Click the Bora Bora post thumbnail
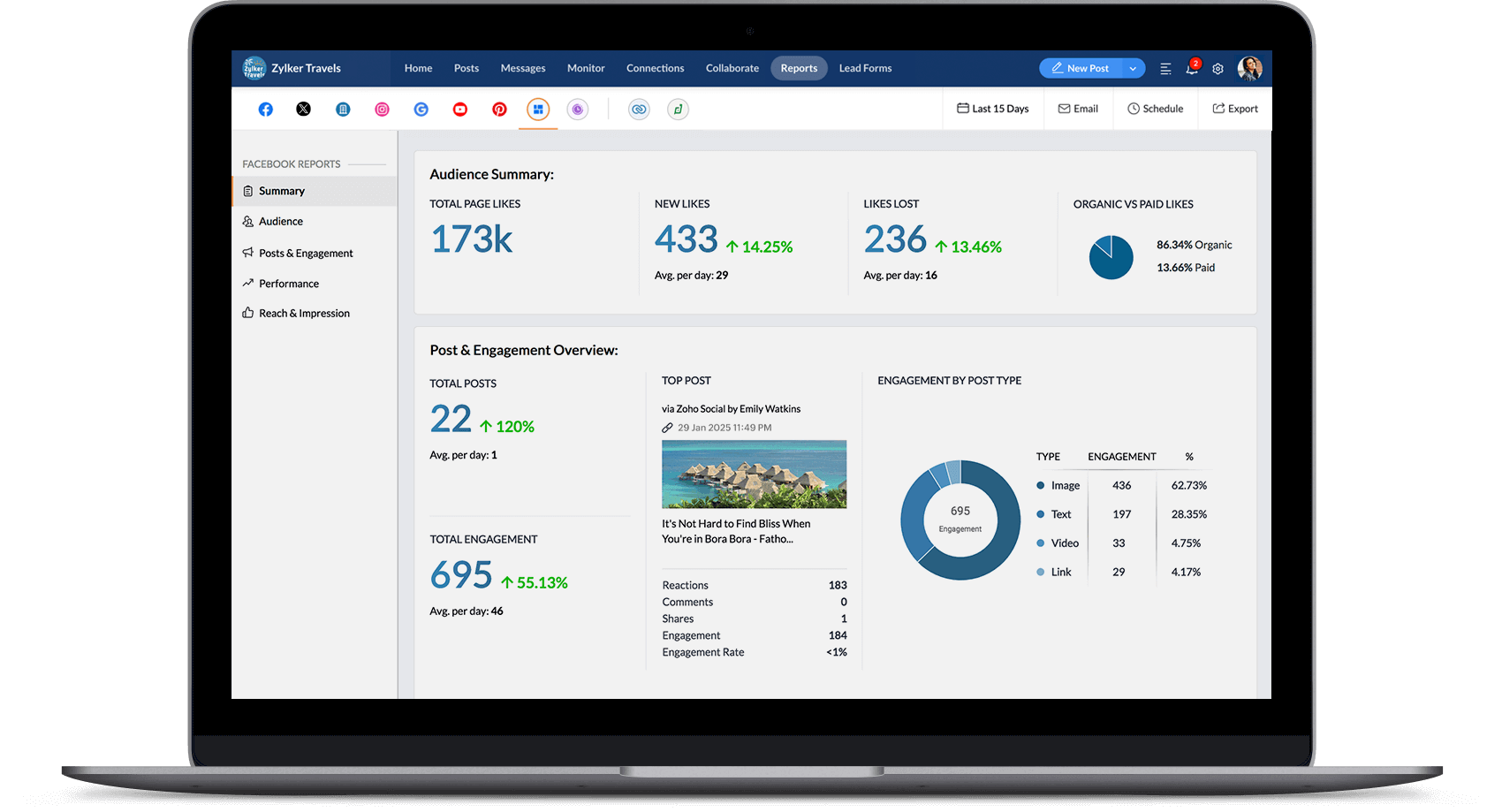 pos(753,474)
